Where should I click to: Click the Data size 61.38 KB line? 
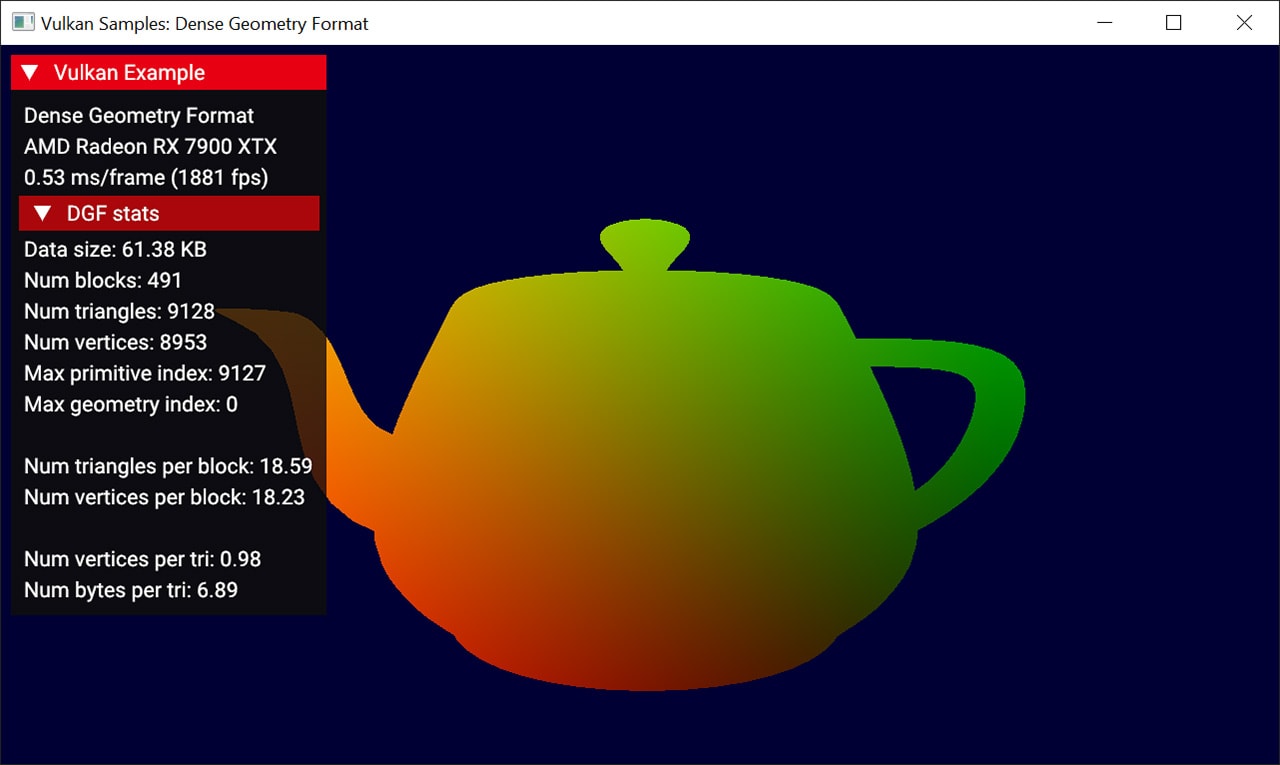pos(115,250)
